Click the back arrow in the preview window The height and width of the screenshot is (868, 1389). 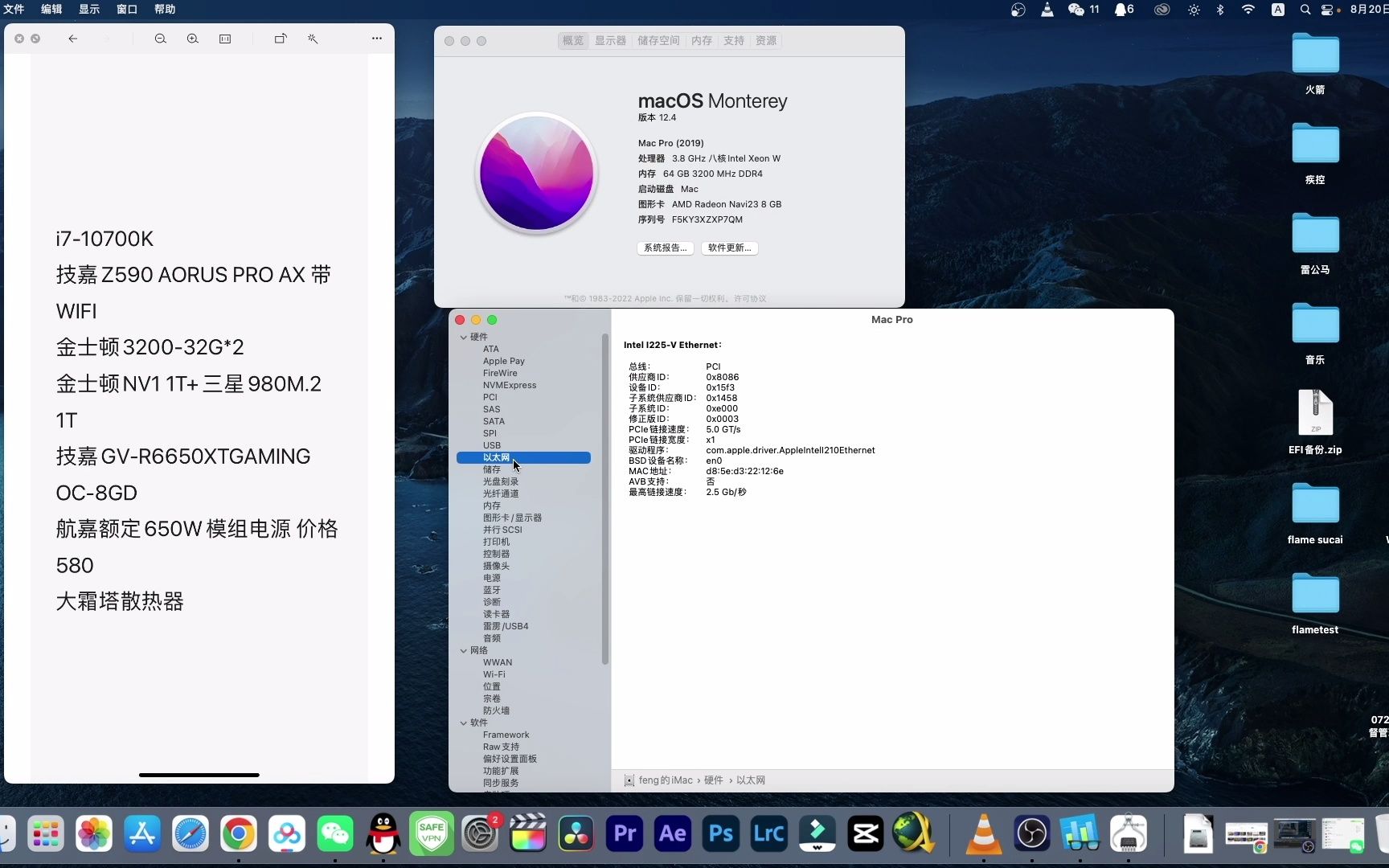point(72,39)
